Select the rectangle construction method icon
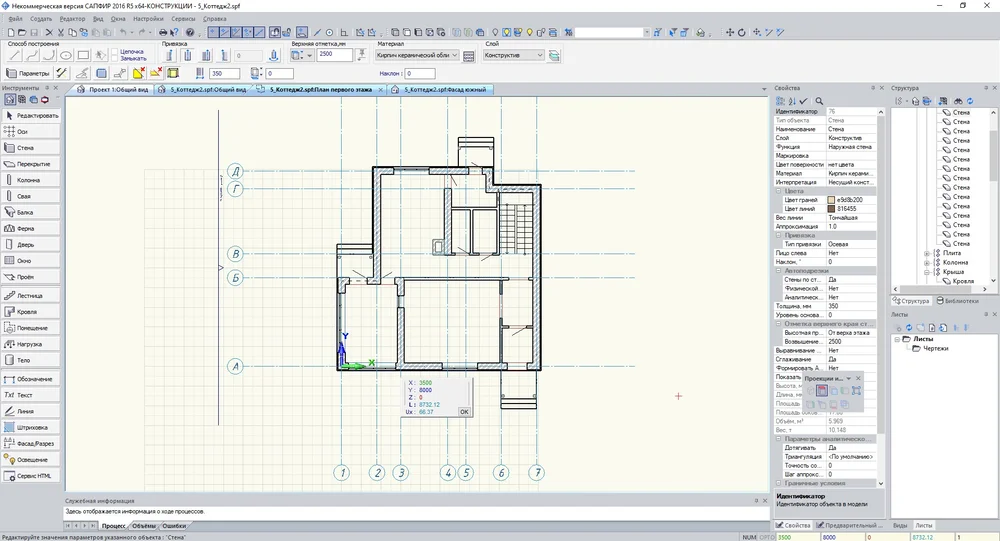 coord(83,56)
